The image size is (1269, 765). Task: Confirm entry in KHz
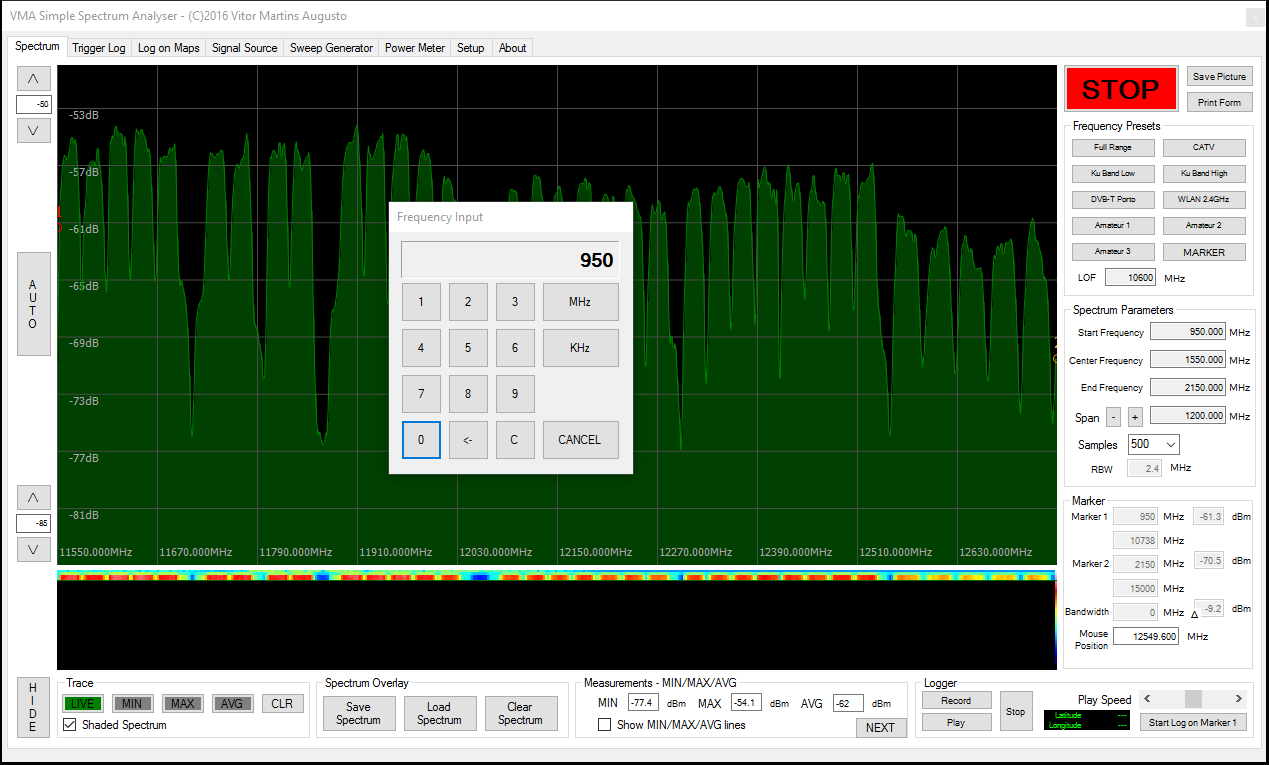click(x=580, y=348)
